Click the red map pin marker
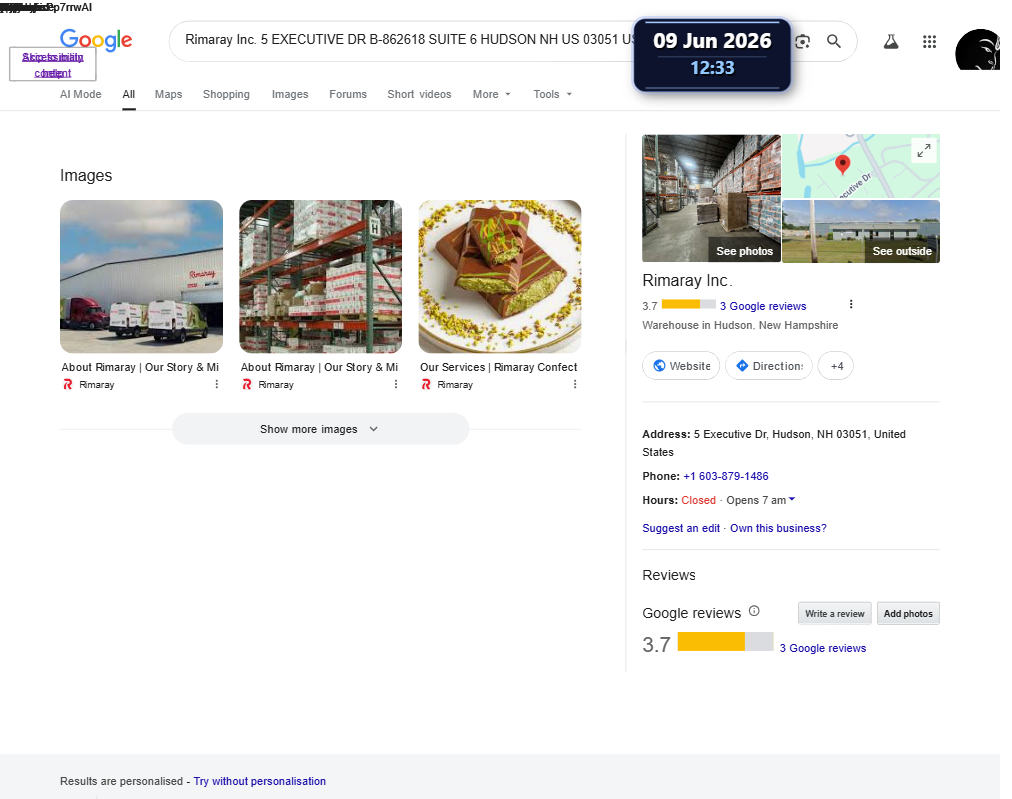This screenshot has width=1012, height=799. pos(842,165)
